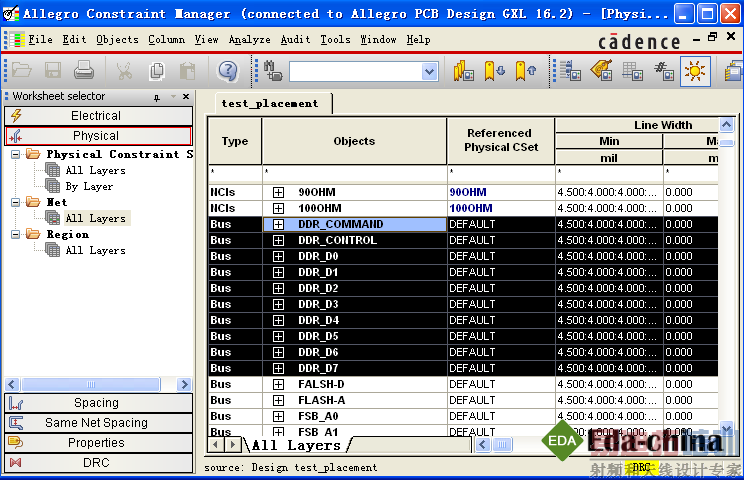The image size is (744, 480).
Task: Expand the 90OHM net class row
Action: (279, 192)
